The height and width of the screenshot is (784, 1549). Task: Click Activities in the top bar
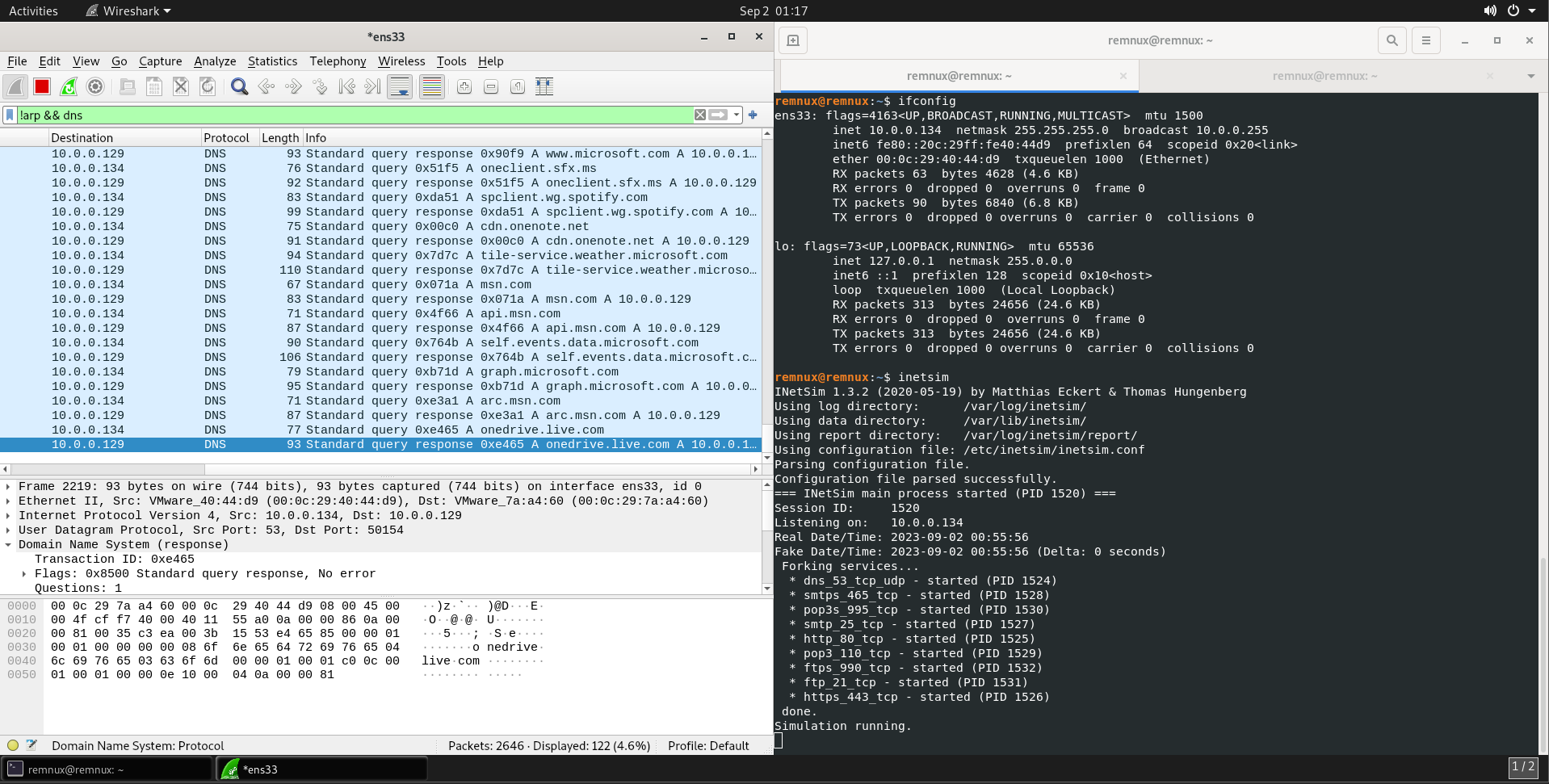pyautogui.click(x=33, y=10)
